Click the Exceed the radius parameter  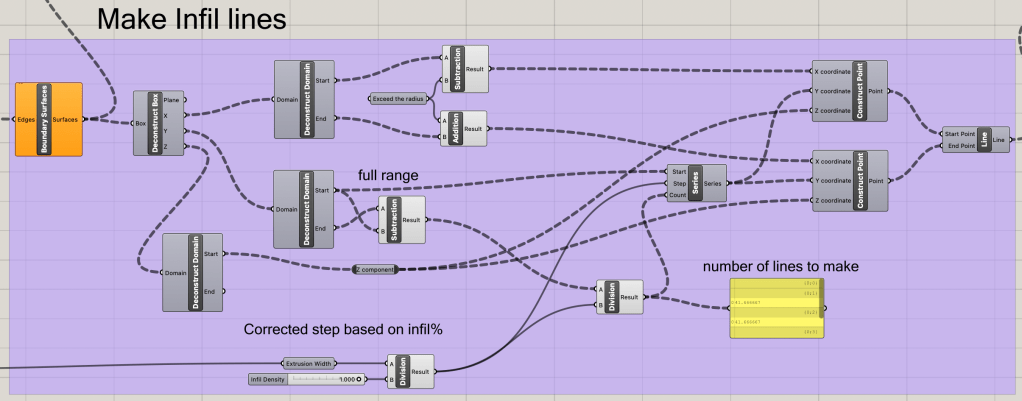click(398, 99)
